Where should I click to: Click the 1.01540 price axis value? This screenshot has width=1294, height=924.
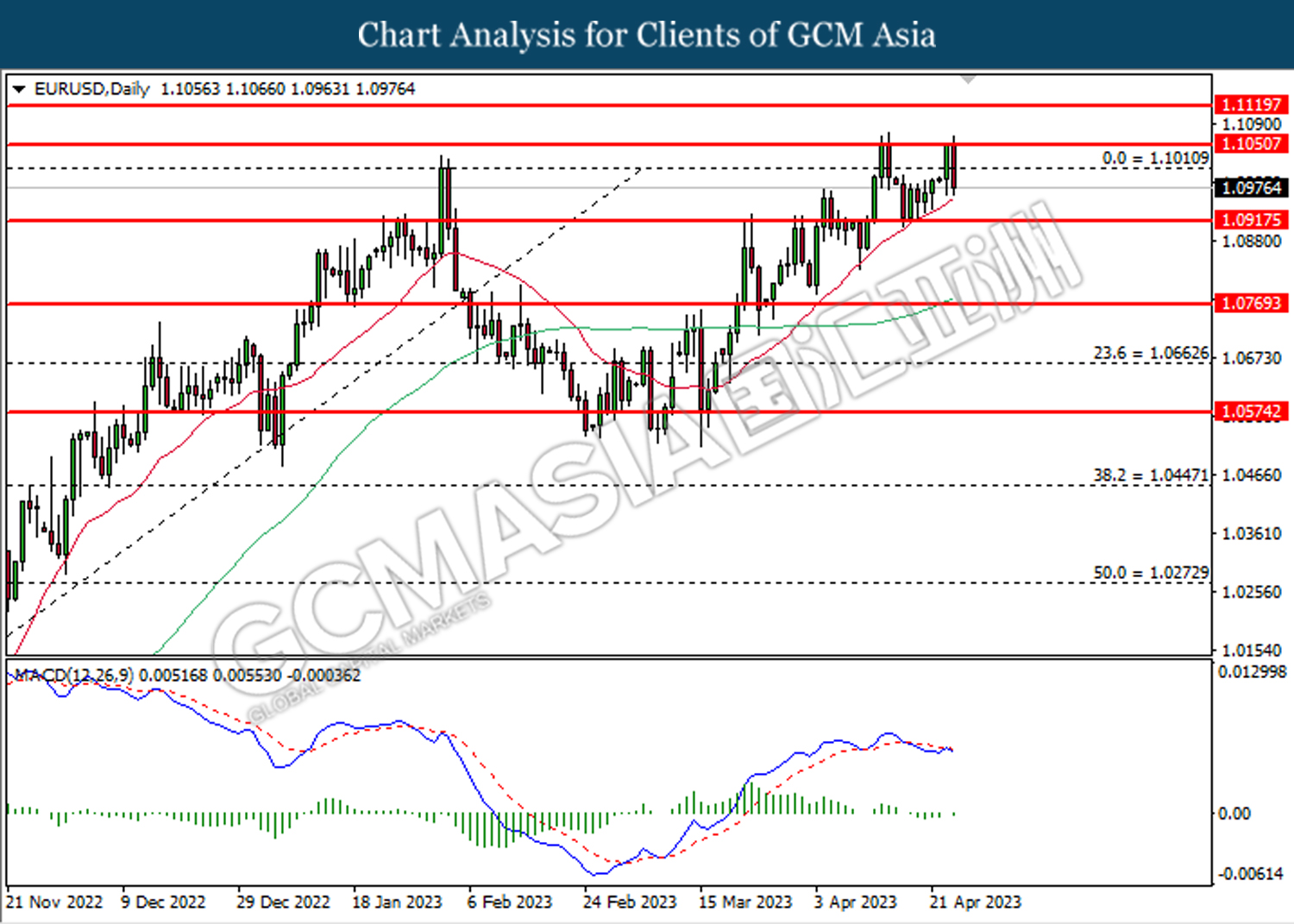(1252, 651)
